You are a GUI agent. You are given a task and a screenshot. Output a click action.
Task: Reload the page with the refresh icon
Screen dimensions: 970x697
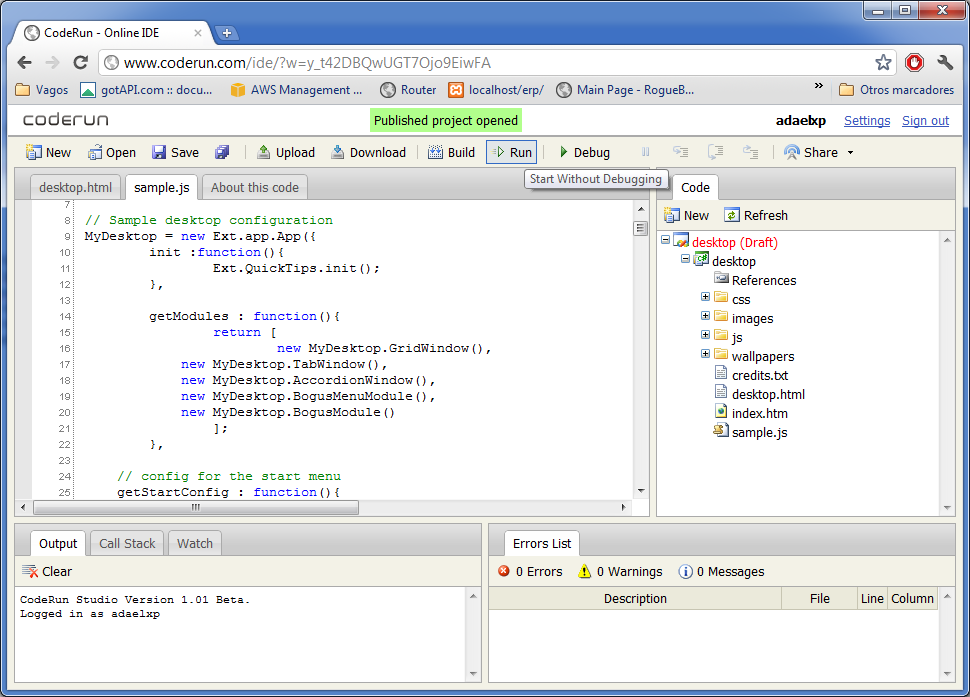tap(80, 62)
